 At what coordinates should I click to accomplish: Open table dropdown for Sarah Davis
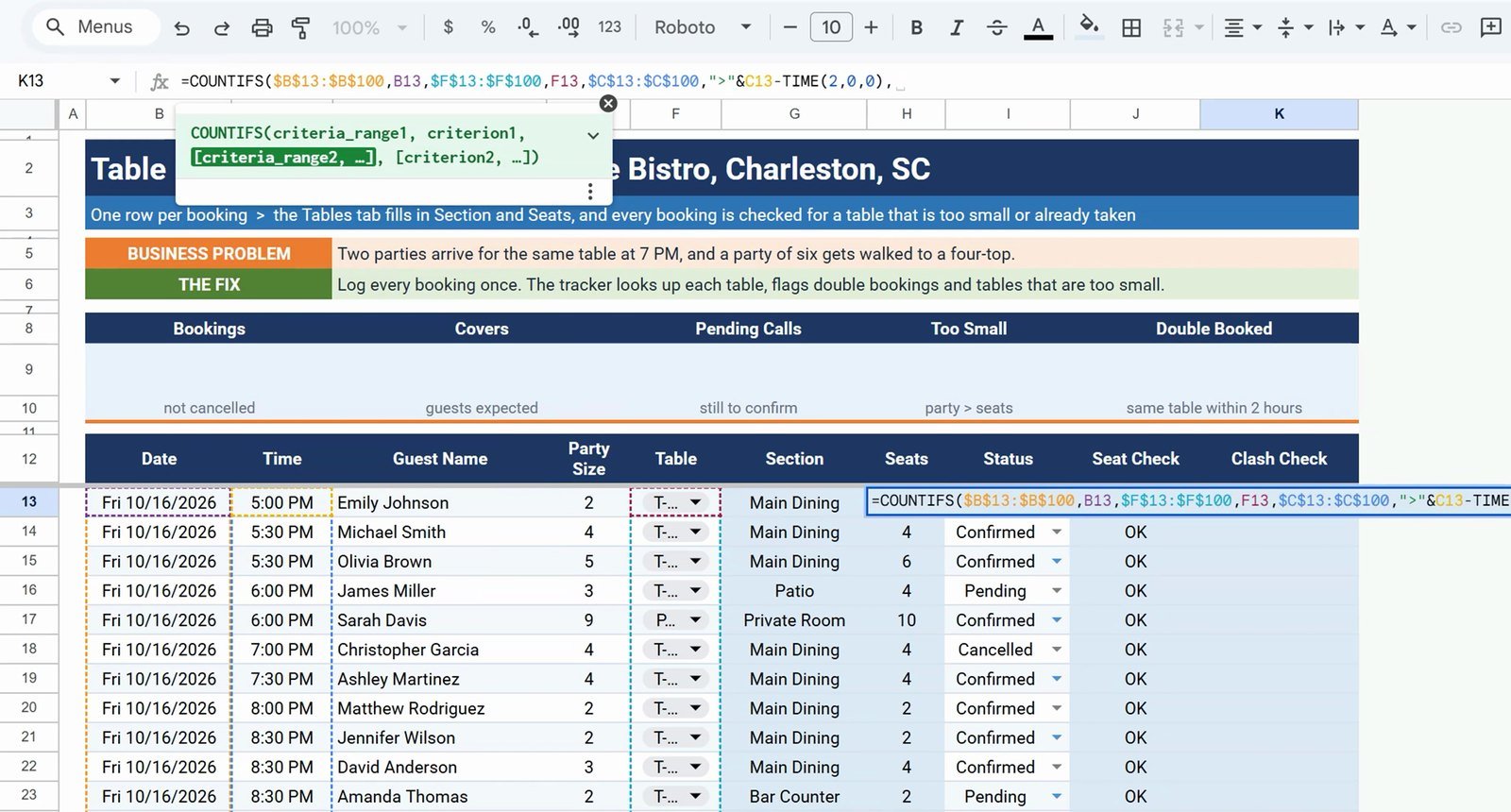(x=696, y=620)
